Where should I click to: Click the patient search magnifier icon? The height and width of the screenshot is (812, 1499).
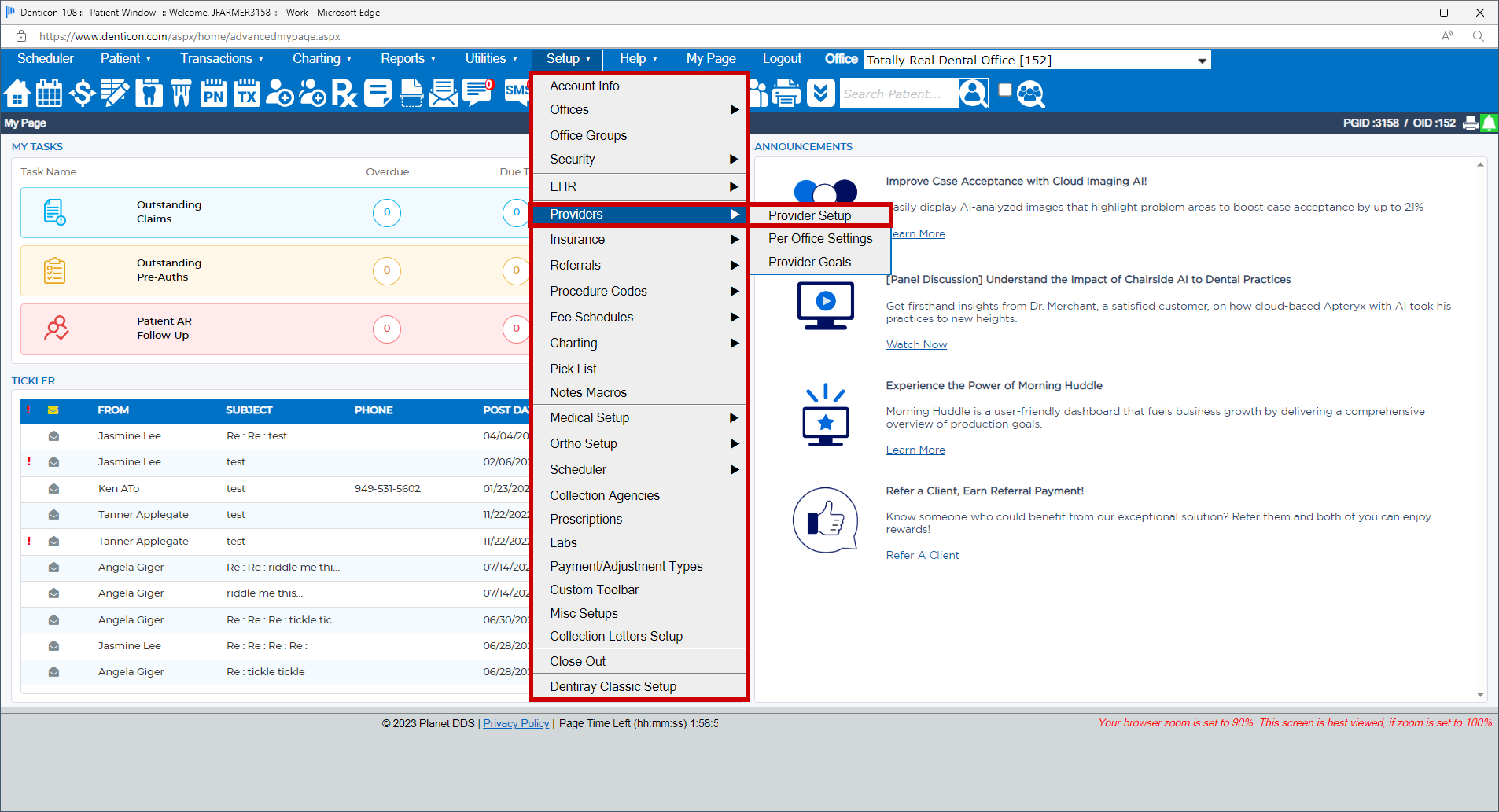point(973,94)
